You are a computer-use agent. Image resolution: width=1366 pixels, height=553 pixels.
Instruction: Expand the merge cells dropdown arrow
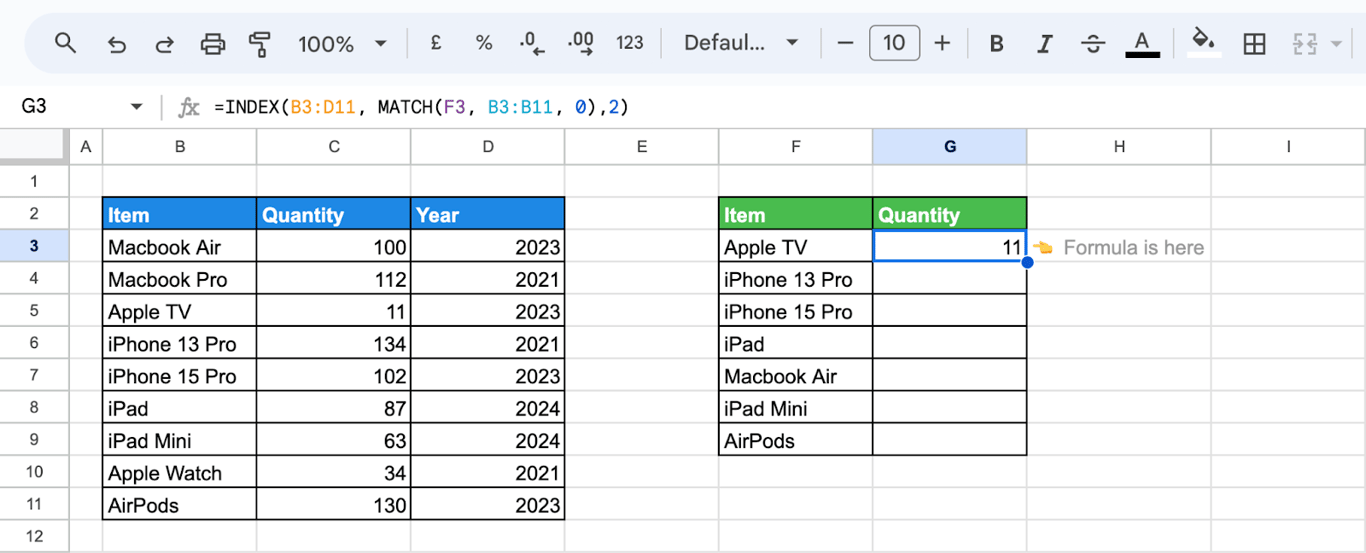(1338, 44)
